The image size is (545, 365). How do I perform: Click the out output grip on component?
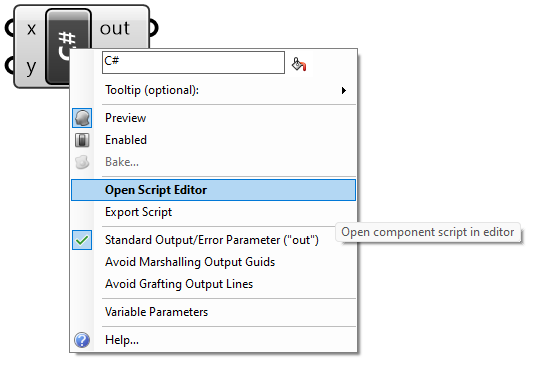153,28
